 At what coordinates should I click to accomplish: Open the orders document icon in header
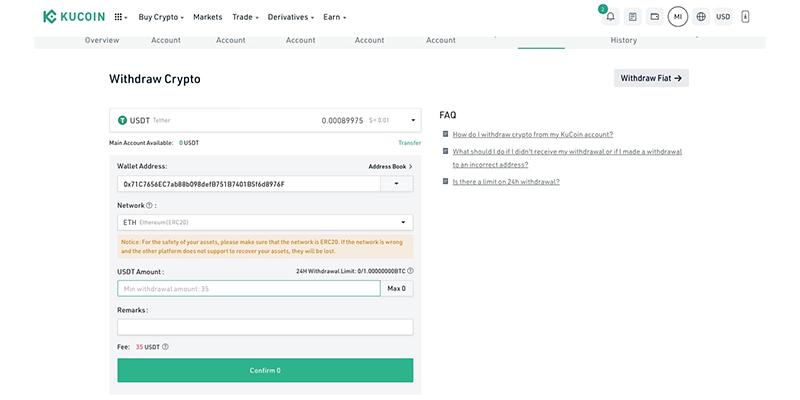pos(633,17)
